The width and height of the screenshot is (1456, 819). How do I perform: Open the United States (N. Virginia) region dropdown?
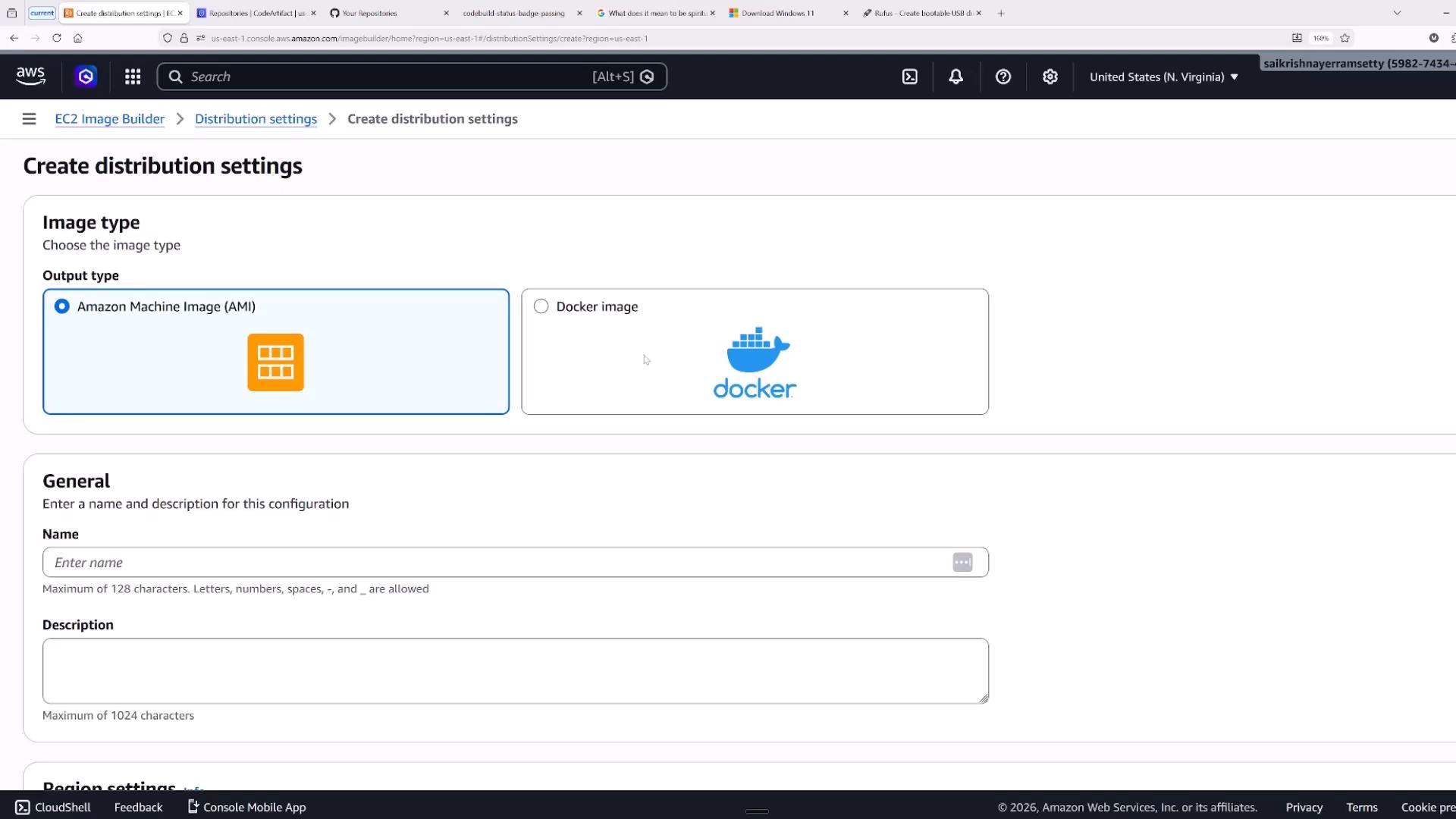(x=1163, y=77)
